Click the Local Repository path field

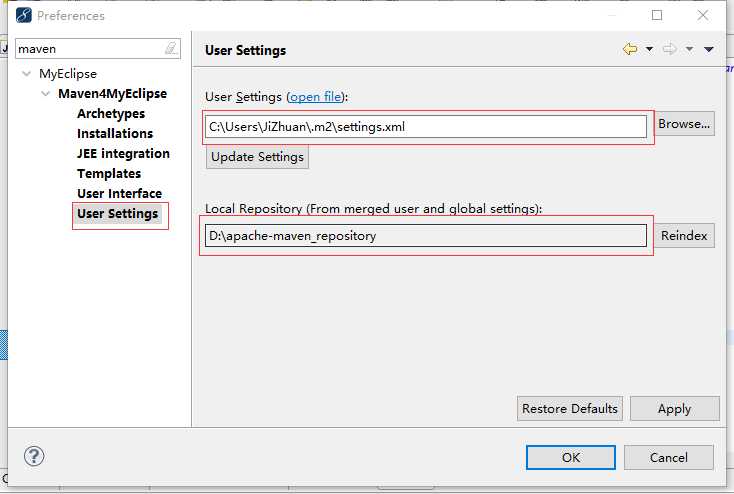click(426, 236)
